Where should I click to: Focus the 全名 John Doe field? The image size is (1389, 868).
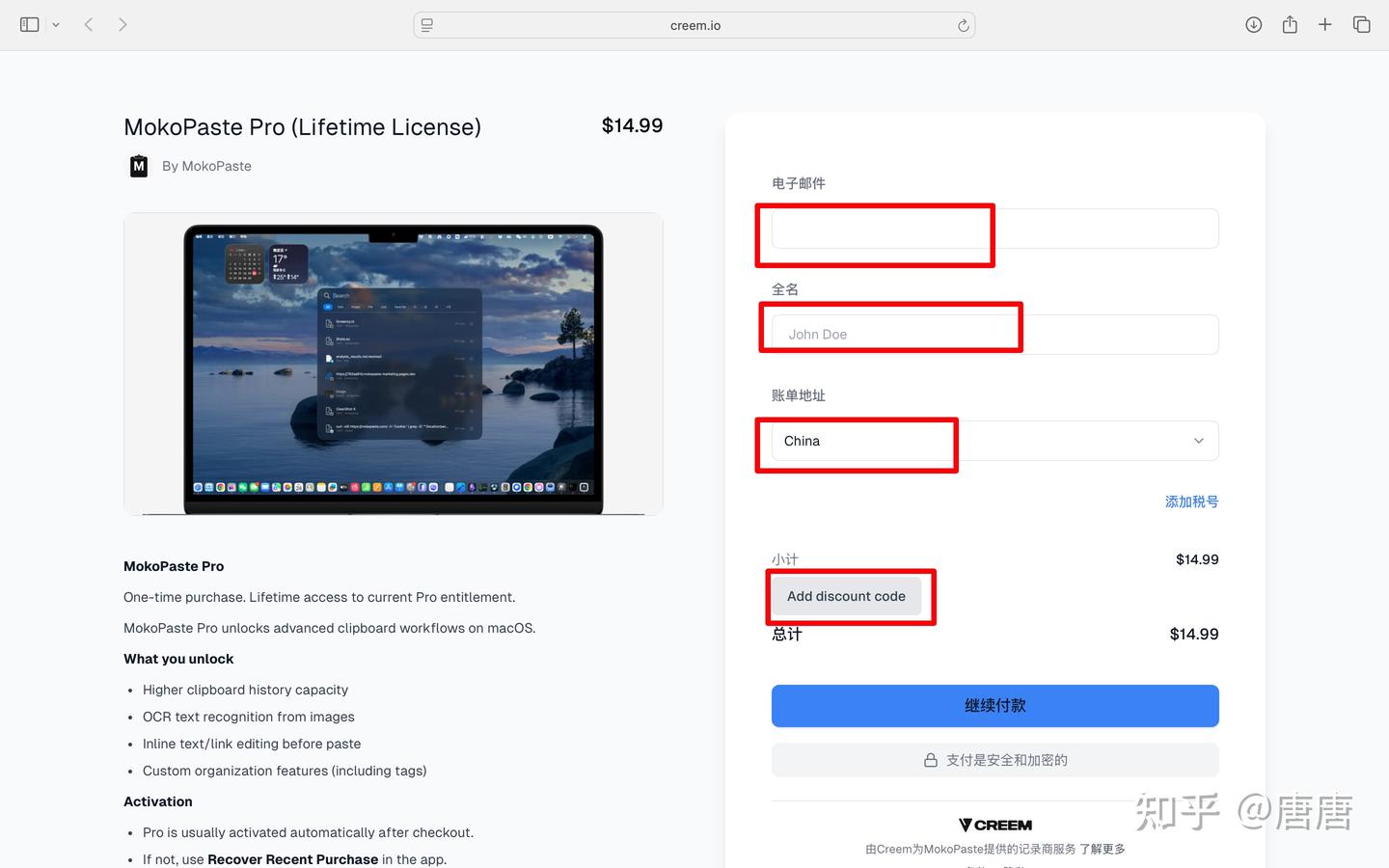[x=995, y=335]
